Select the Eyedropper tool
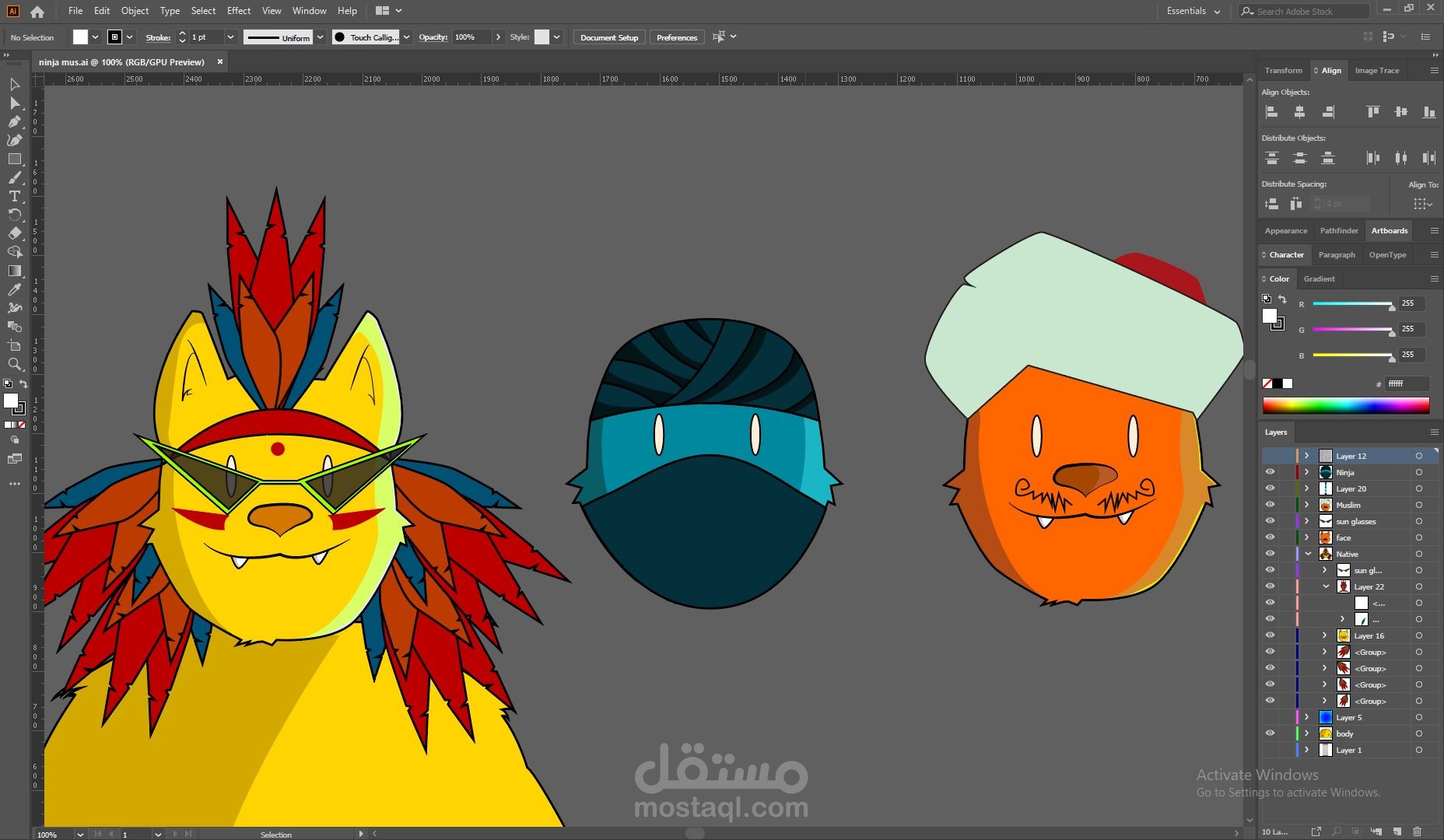Screen dimensions: 1444x840 click(15, 289)
